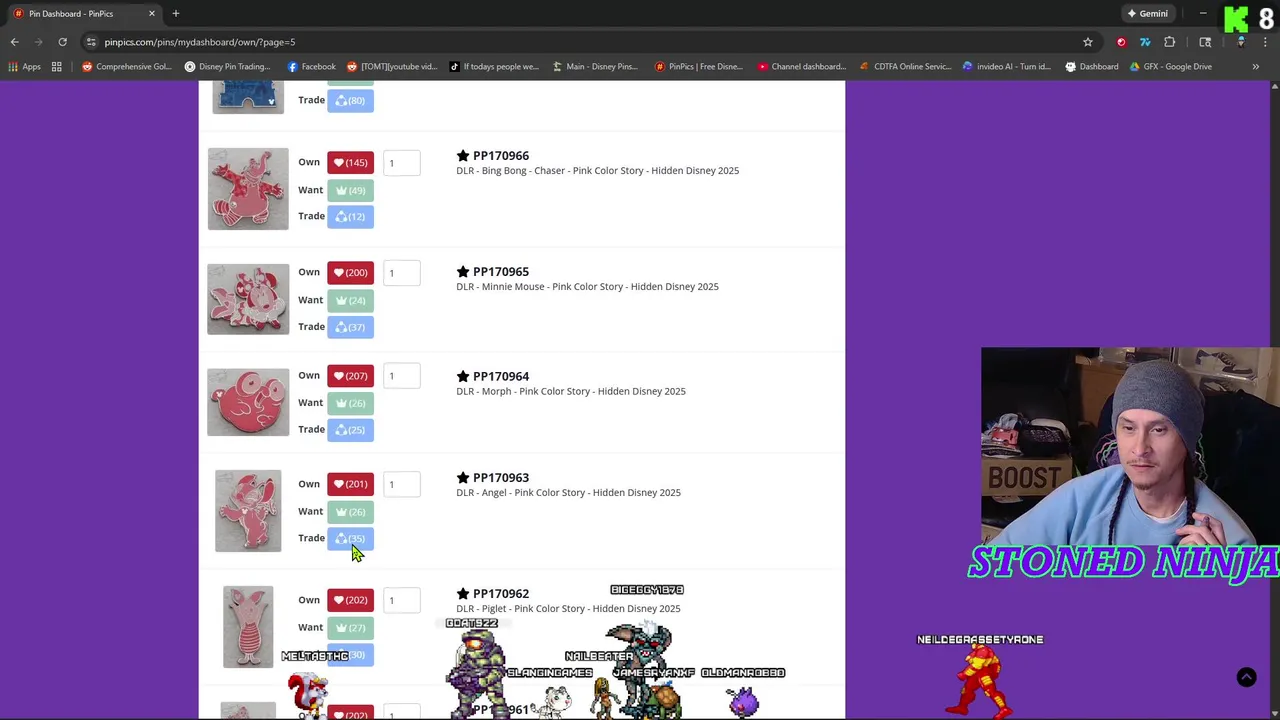Click the star icon beside PP170965
This screenshot has height=720, width=1280.
click(x=463, y=272)
